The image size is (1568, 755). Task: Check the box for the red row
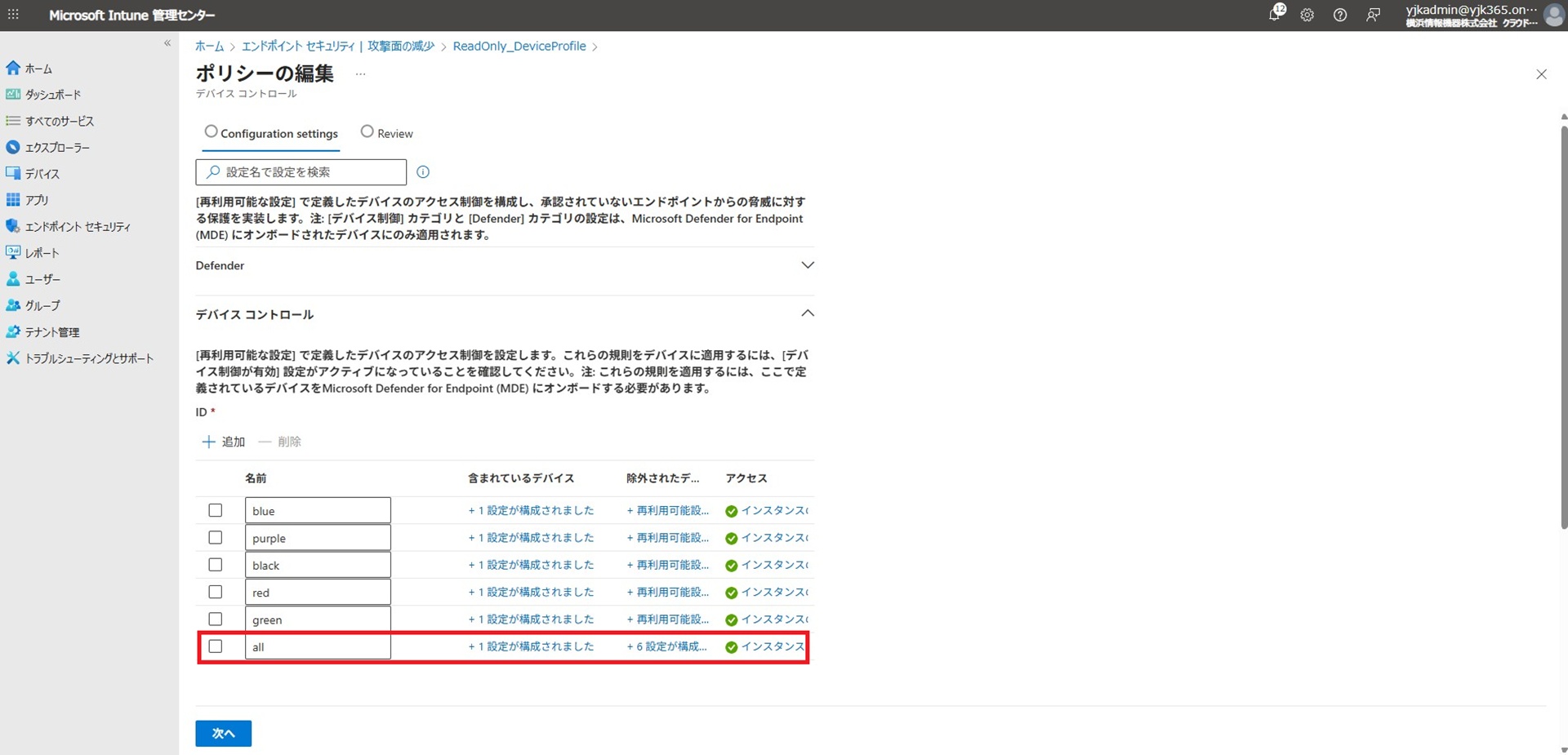click(x=216, y=592)
